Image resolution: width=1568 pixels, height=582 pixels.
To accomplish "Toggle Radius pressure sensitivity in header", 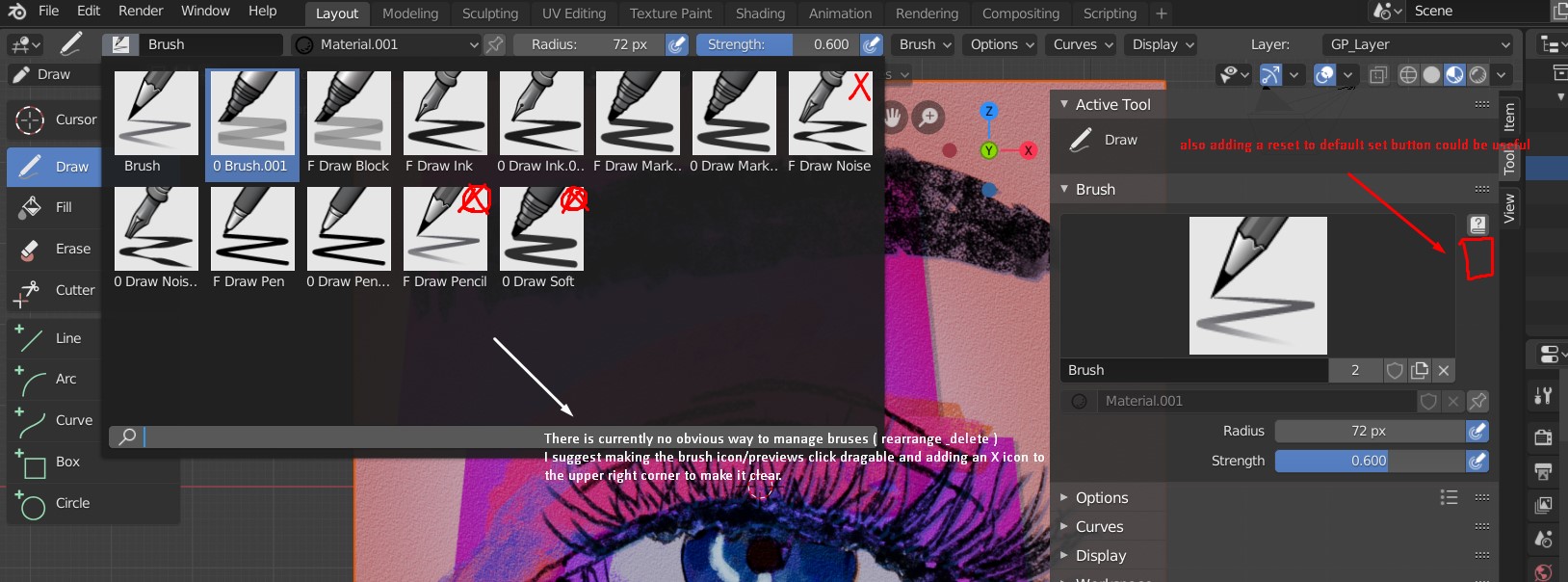I will click(x=677, y=44).
